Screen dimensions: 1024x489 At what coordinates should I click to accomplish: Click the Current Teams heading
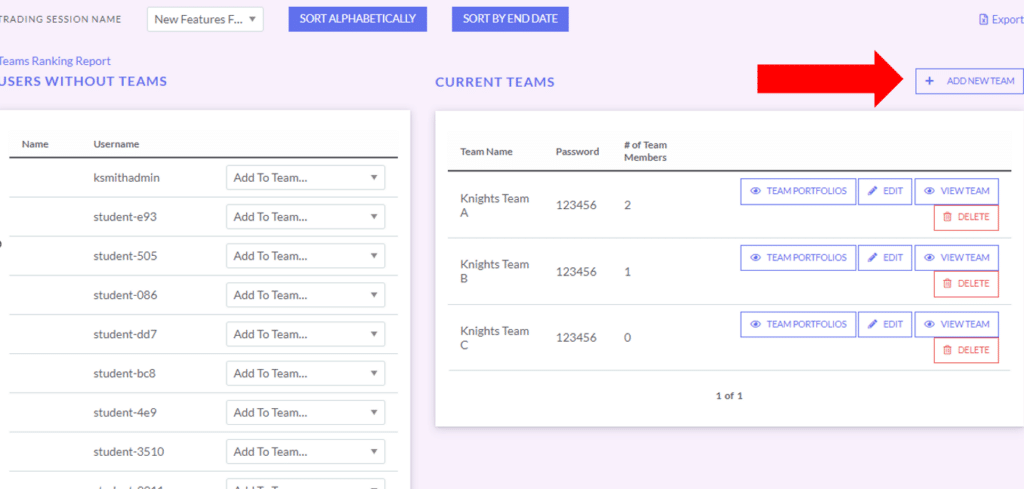495,82
